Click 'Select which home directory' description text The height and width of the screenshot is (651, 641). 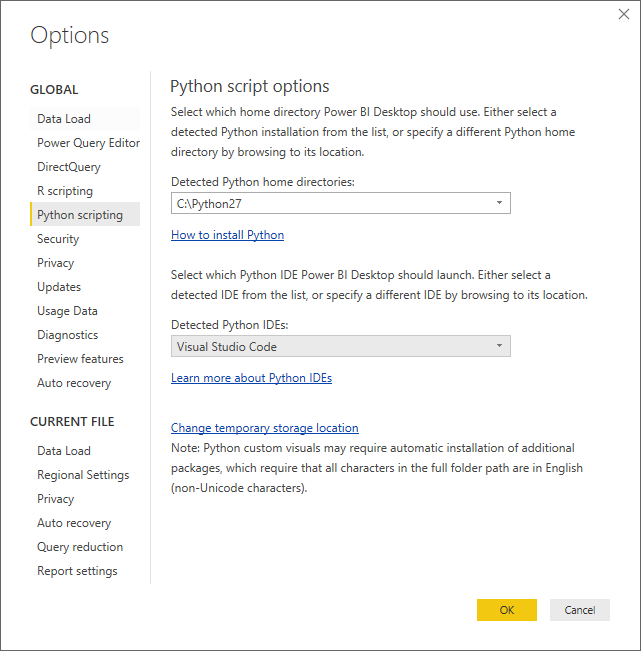click(373, 132)
